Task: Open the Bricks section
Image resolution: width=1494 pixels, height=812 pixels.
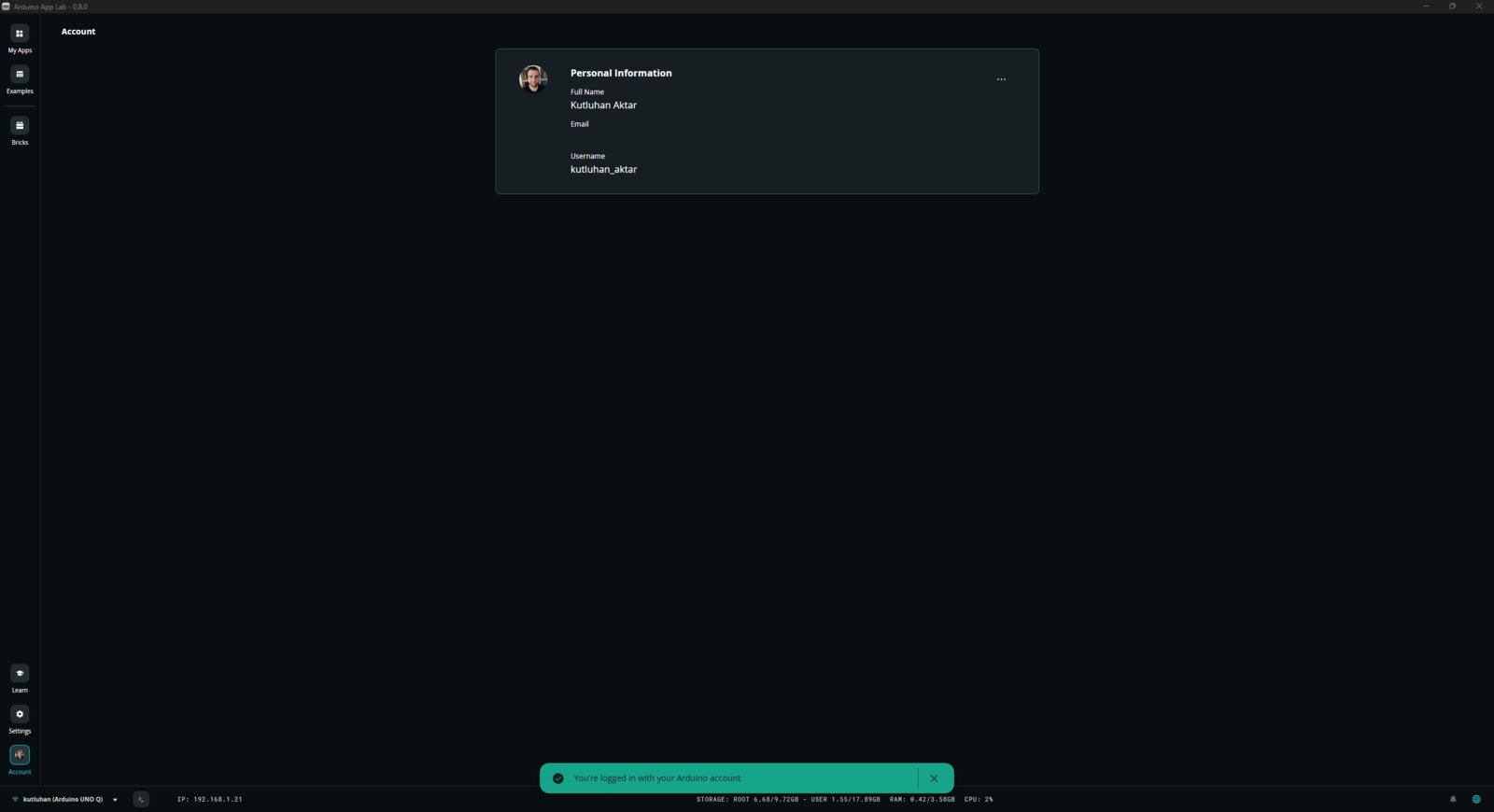Action: (20, 131)
